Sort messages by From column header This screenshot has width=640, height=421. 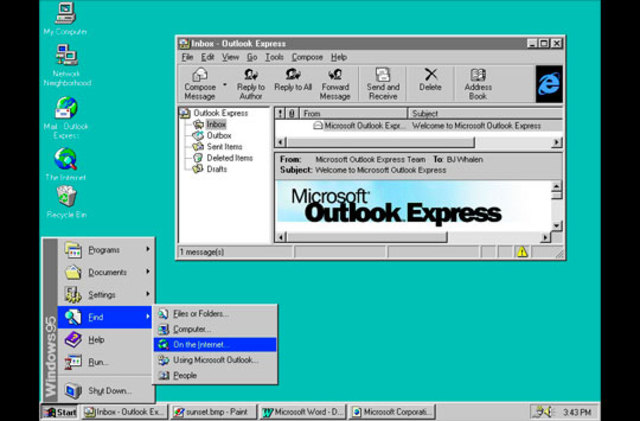353,114
